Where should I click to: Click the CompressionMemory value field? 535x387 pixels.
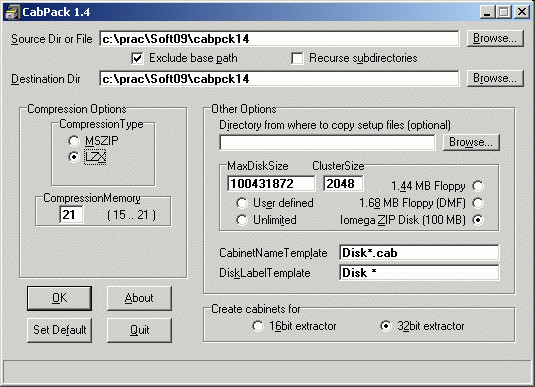(x=71, y=215)
